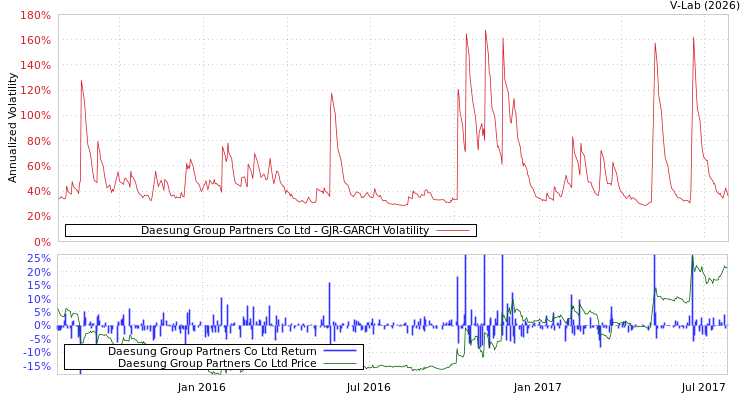Select the 80% y-axis tick label

(38, 141)
